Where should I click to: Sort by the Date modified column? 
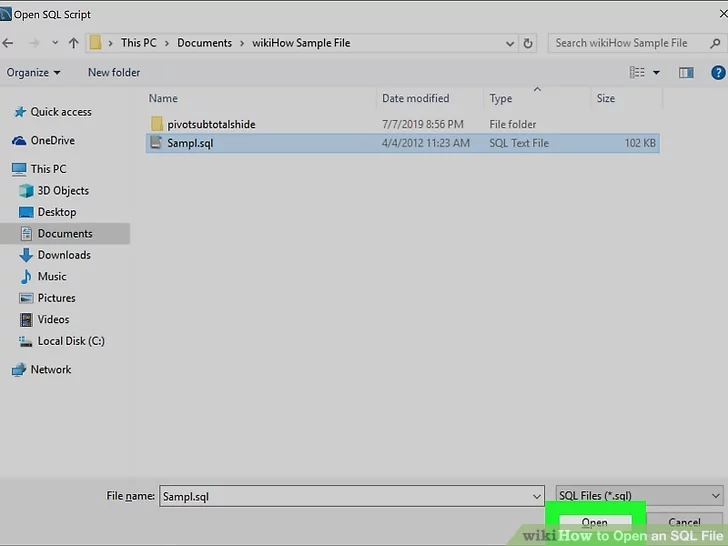415,98
